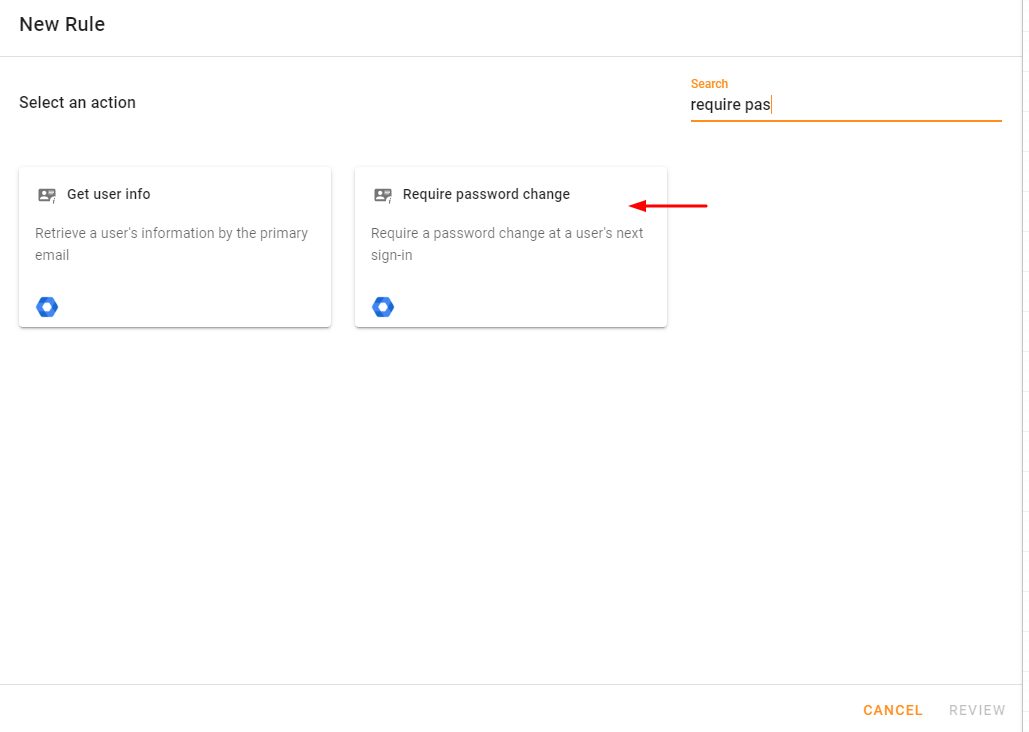Click the empty area below the action cards
Image resolution: width=1029 pixels, height=732 pixels.
pyautogui.click(x=511, y=506)
